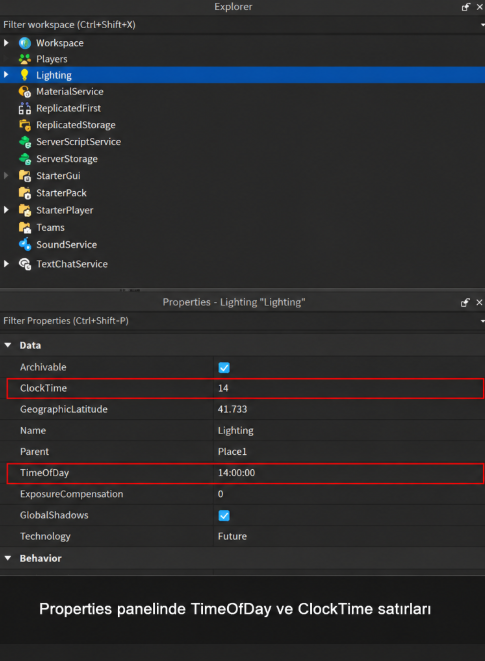
Task: Select ReplicatedStorage in the Explorer
Action: pos(75,125)
